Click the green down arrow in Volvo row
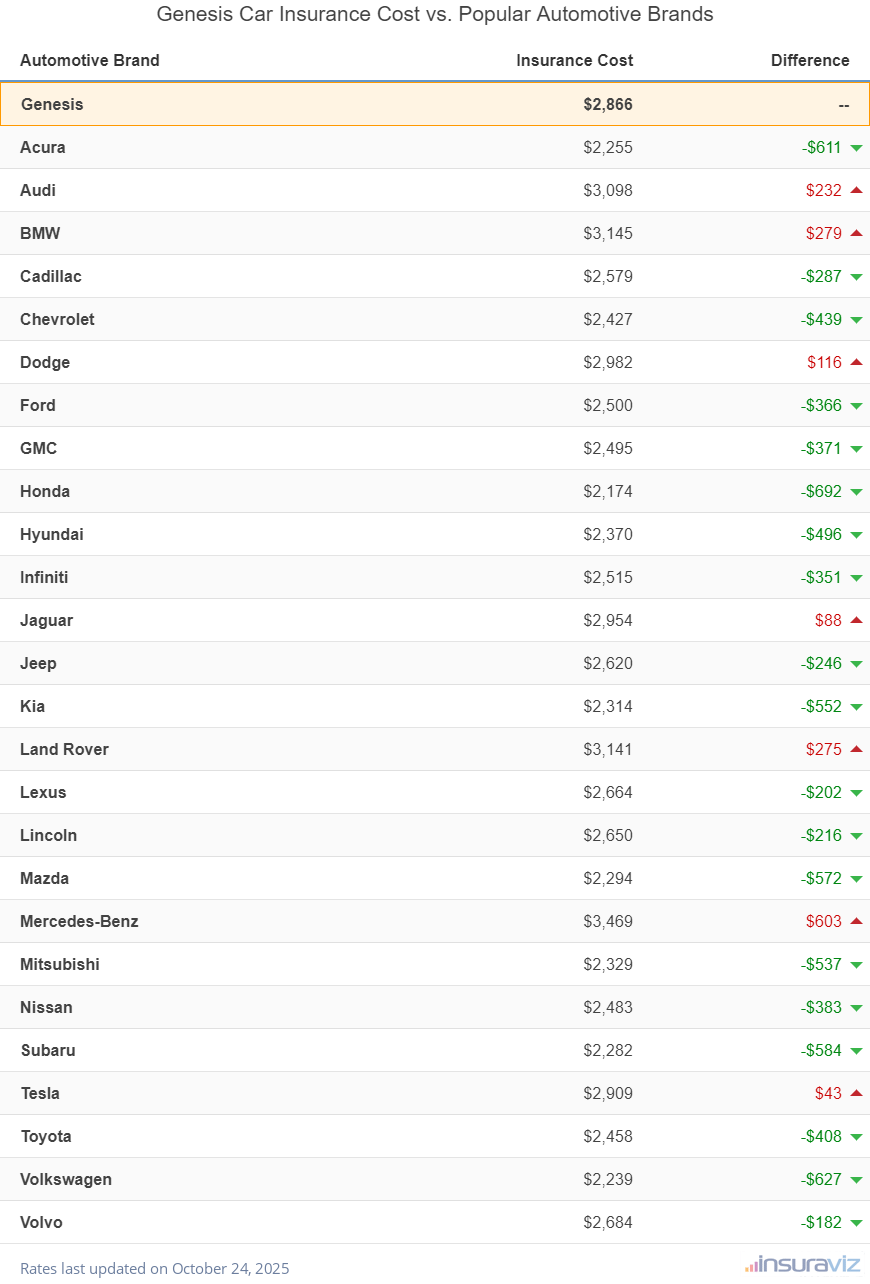 click(x=856, y=1223)
